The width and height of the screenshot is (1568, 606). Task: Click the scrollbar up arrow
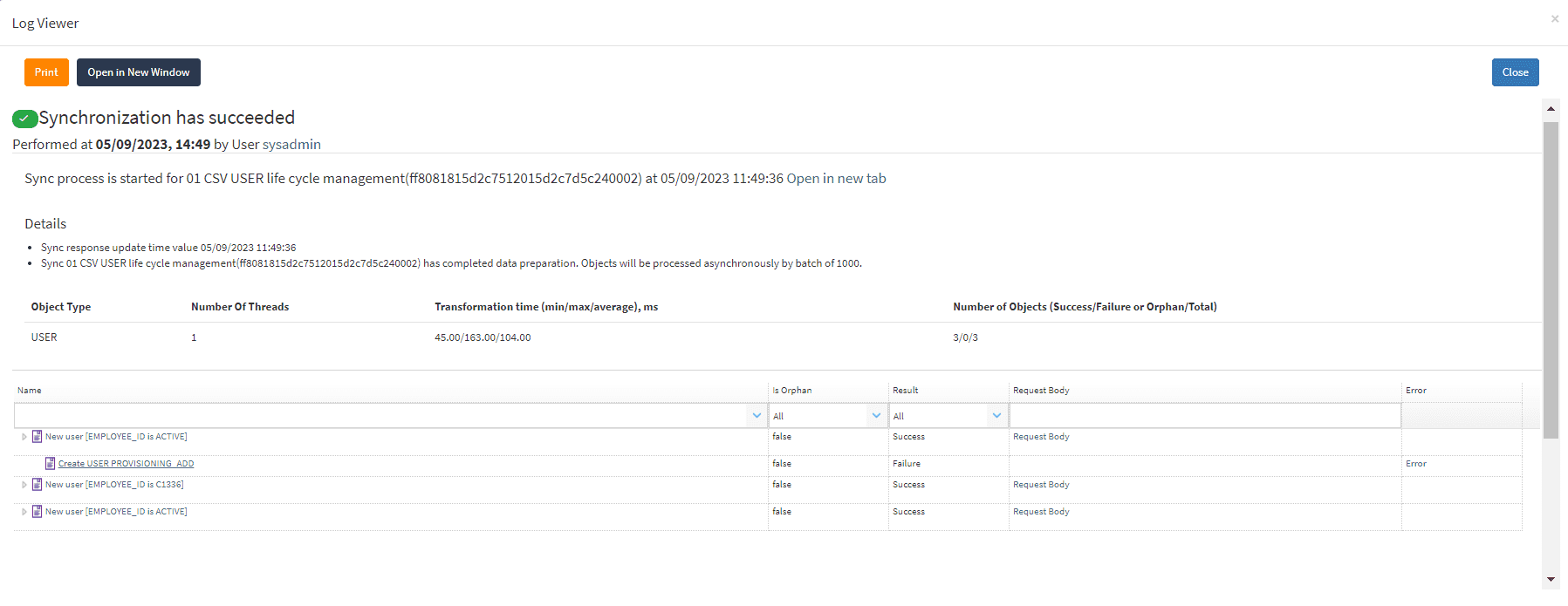(x=1551, y=109)
